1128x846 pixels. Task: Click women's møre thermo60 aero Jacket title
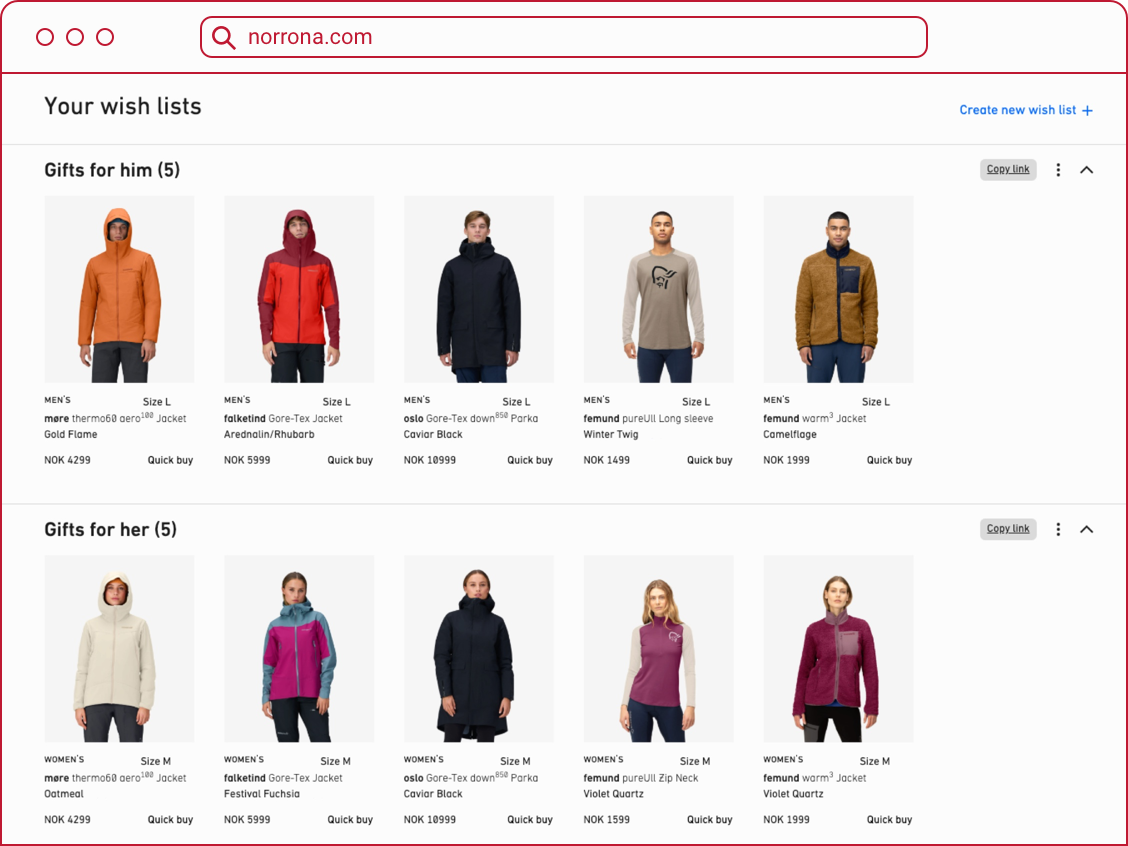(x=115, y=778)
